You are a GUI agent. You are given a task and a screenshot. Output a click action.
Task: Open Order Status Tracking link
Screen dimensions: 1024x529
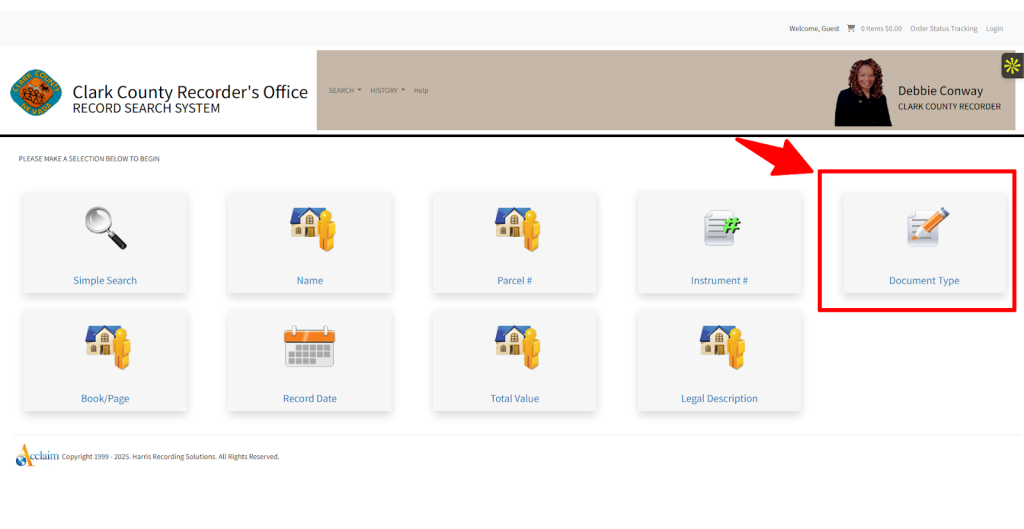(943, 28)
